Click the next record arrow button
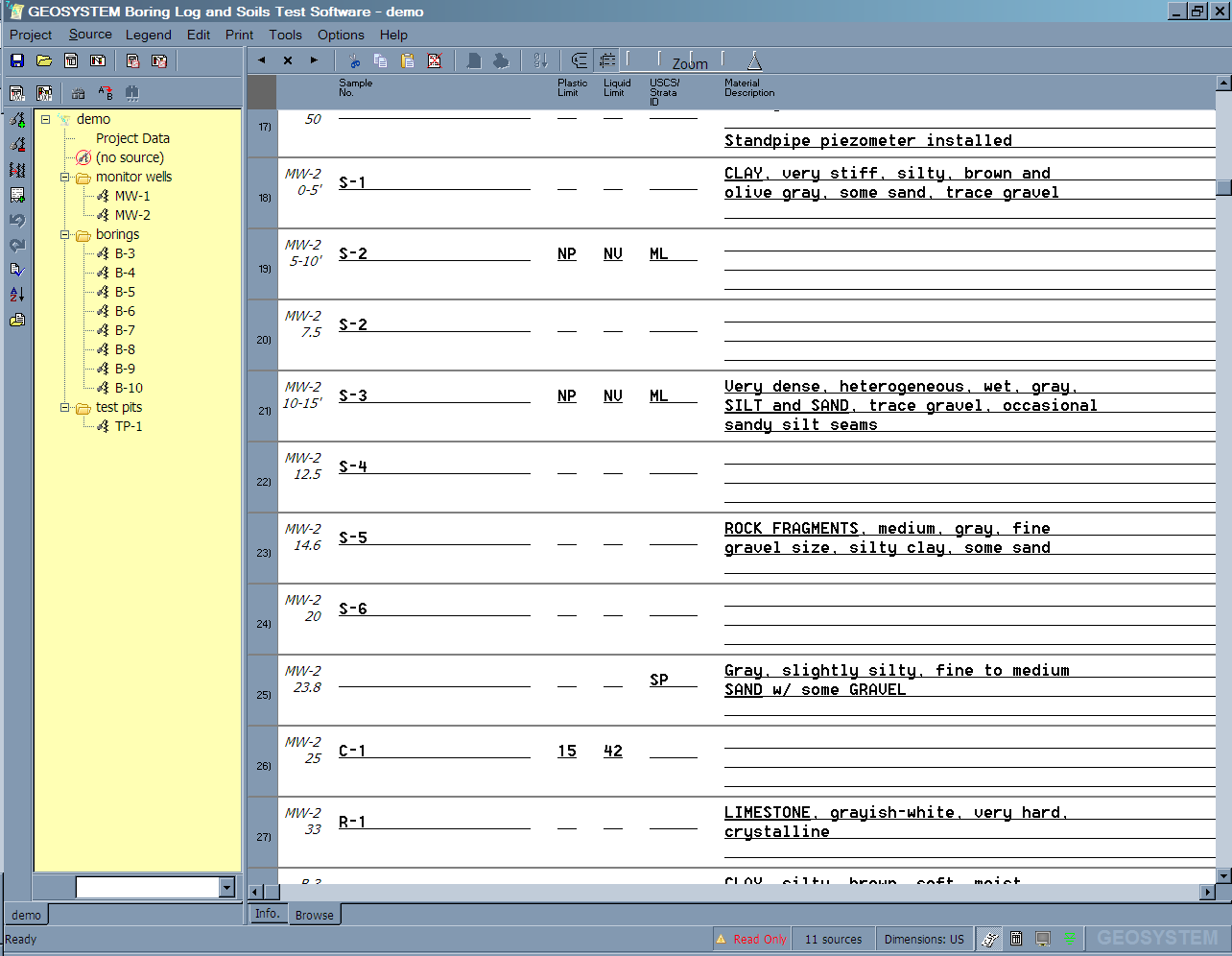The height and width of the screenshot is (956, 1232). click(x=314, y=60)
